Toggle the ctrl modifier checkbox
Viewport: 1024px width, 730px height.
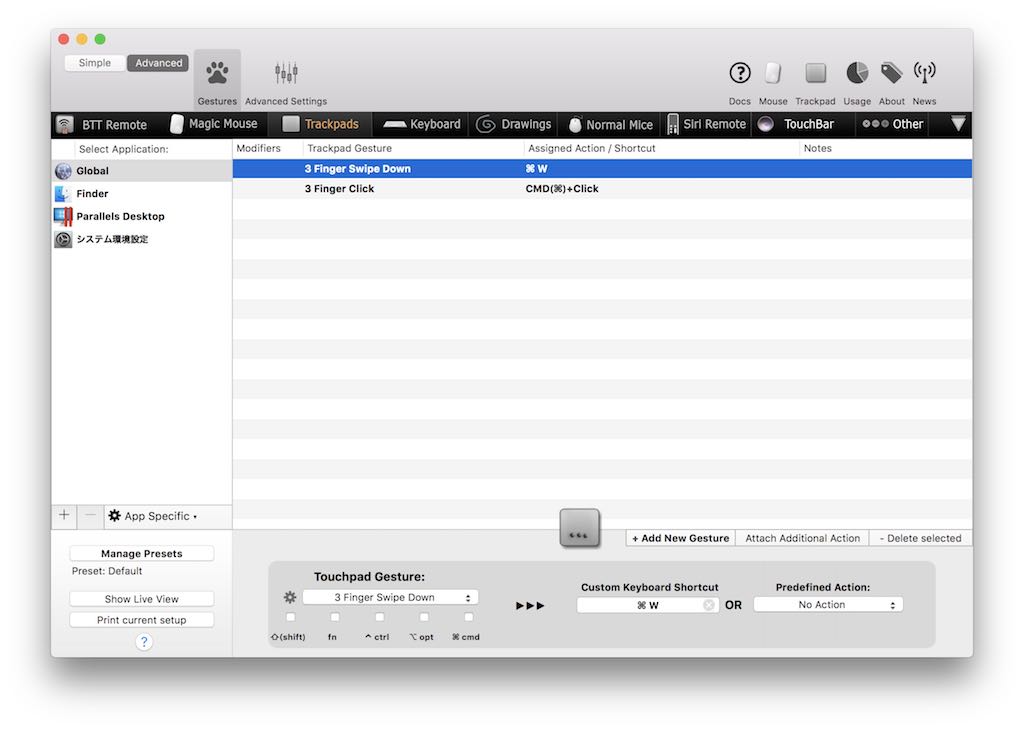pyautogui.click(x=379, y=617)
